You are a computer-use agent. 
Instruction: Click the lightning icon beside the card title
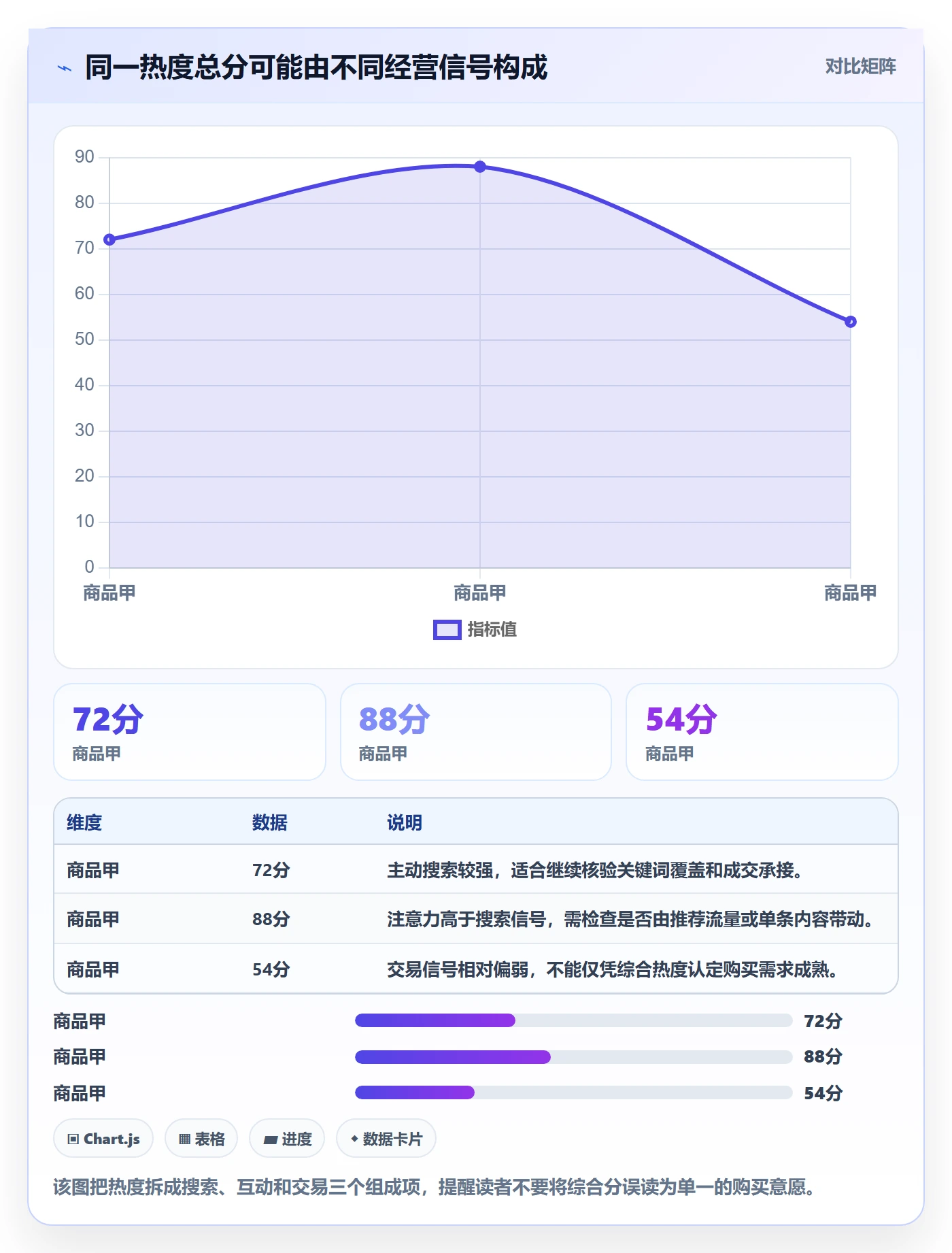[x=65, y=68]
